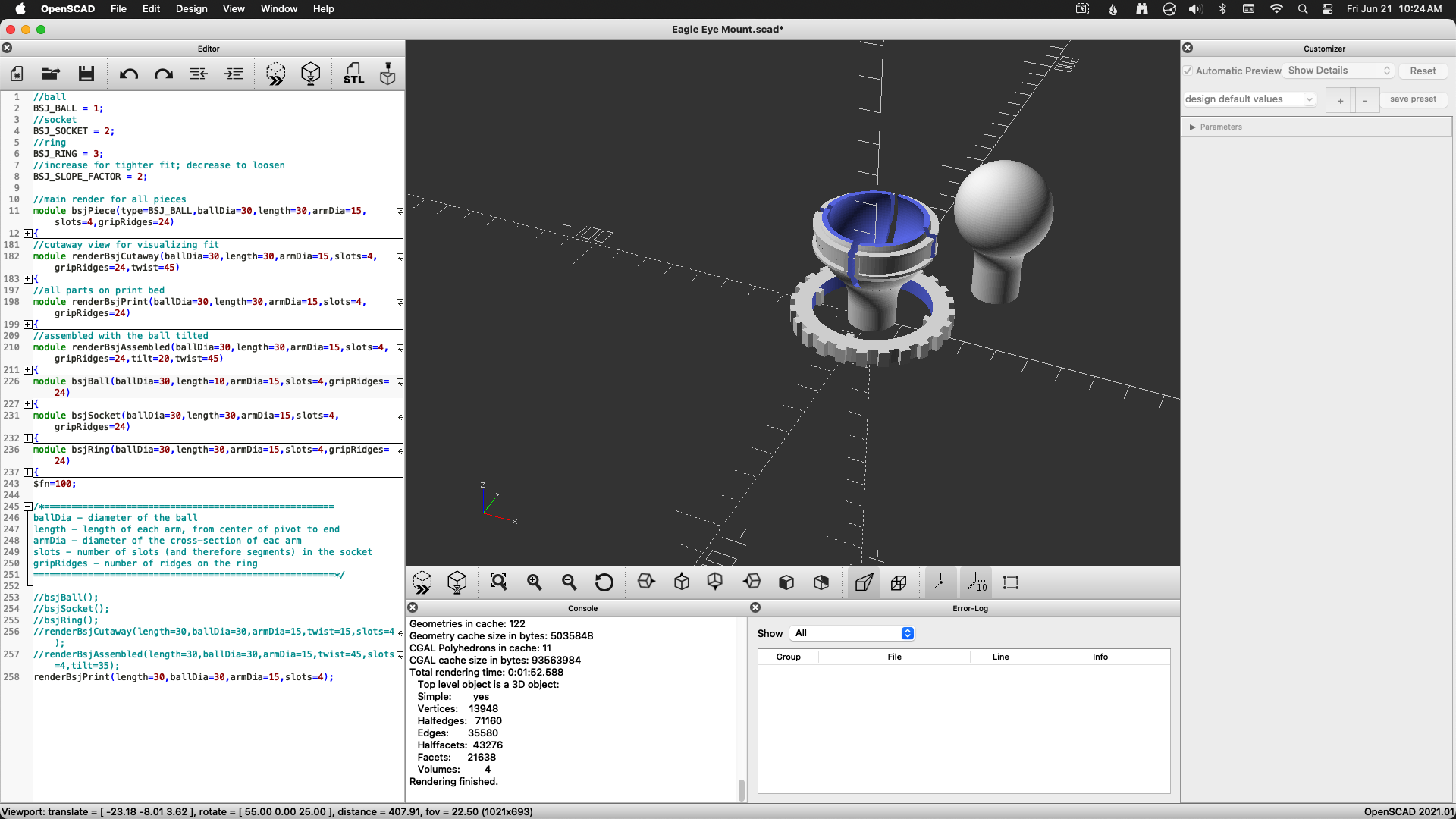Toggle Show Scale Markers button

tap(977, 582)
